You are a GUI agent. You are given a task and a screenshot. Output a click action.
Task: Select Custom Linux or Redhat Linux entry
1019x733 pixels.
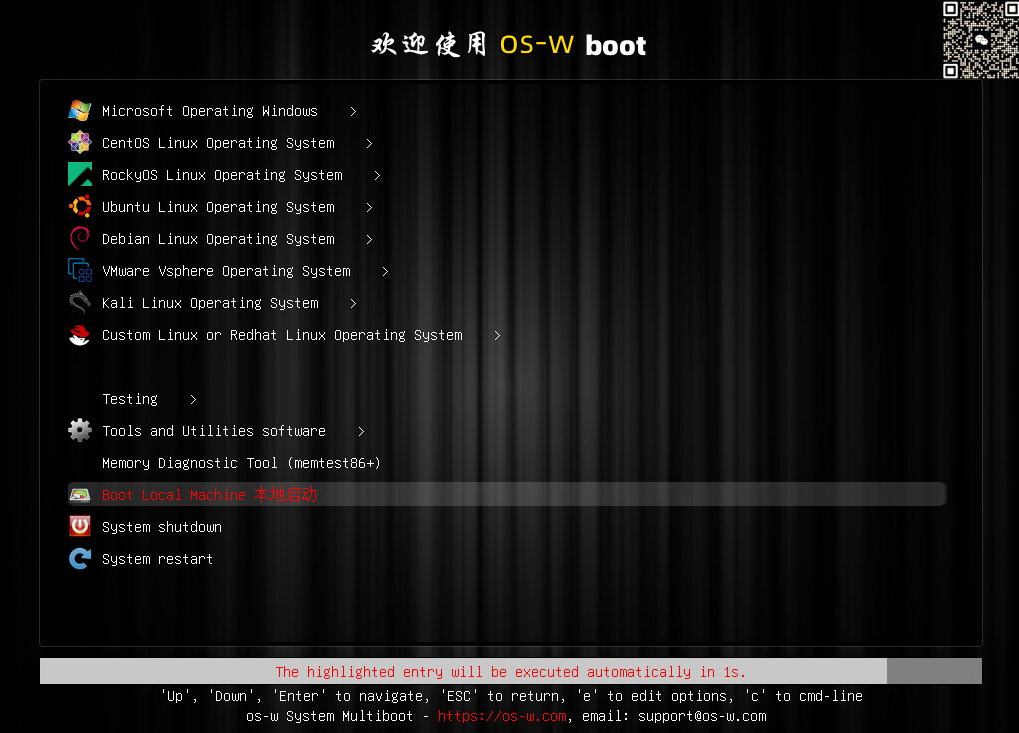pyautogui.click(x=282, y=335)
